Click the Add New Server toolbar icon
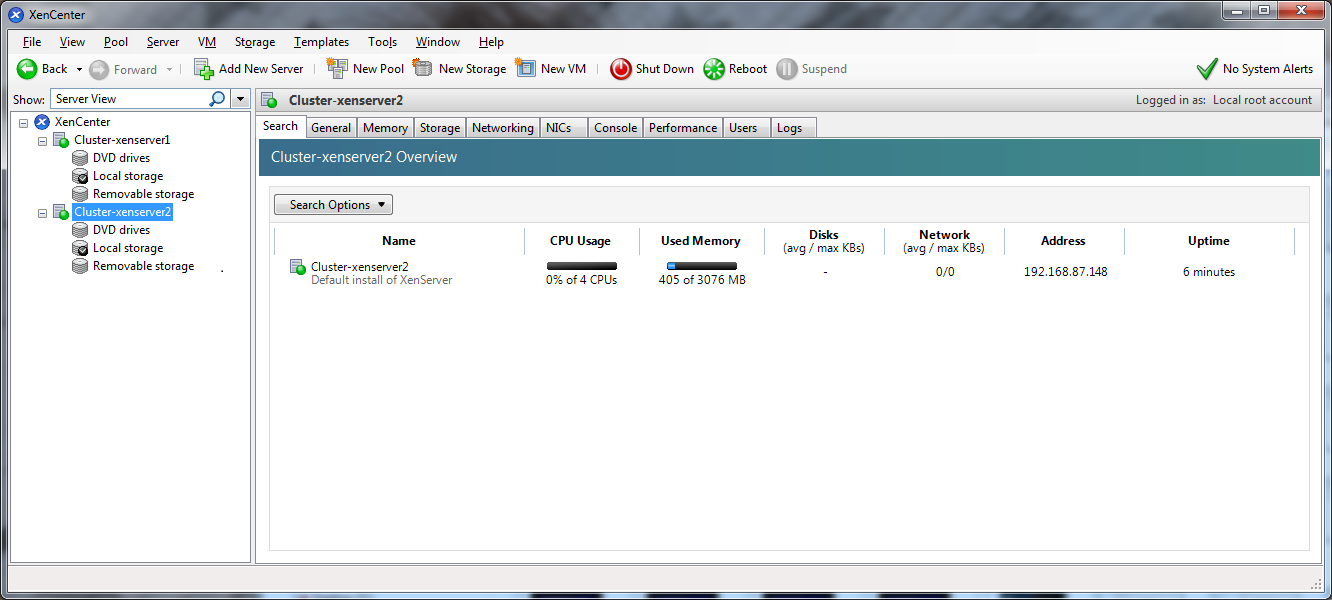Image resolution: width=1332 pixels, height=600 pixels. [x=204, y=69]
